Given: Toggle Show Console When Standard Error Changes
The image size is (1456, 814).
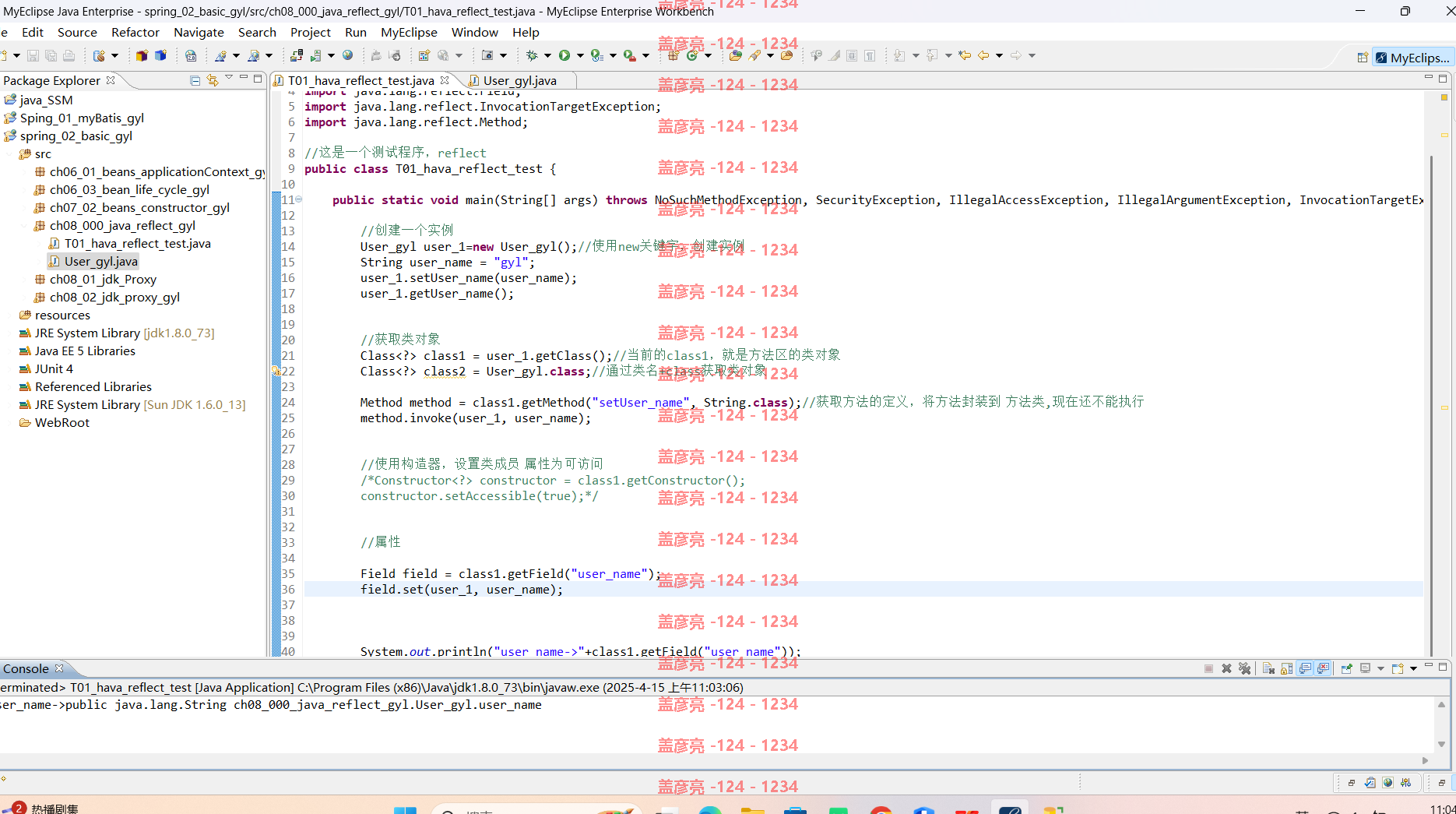Looking at the screenshot, I should pyautogui.click(x=1324, y=668).
